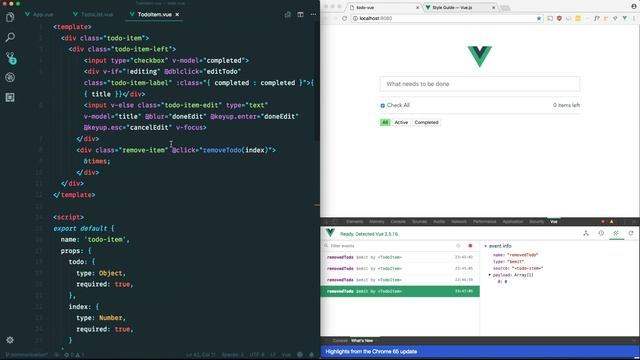Click the localhost site info icon
Viewport: 640px width, 360px height.
pyautogui.click(x=355, y=18)
